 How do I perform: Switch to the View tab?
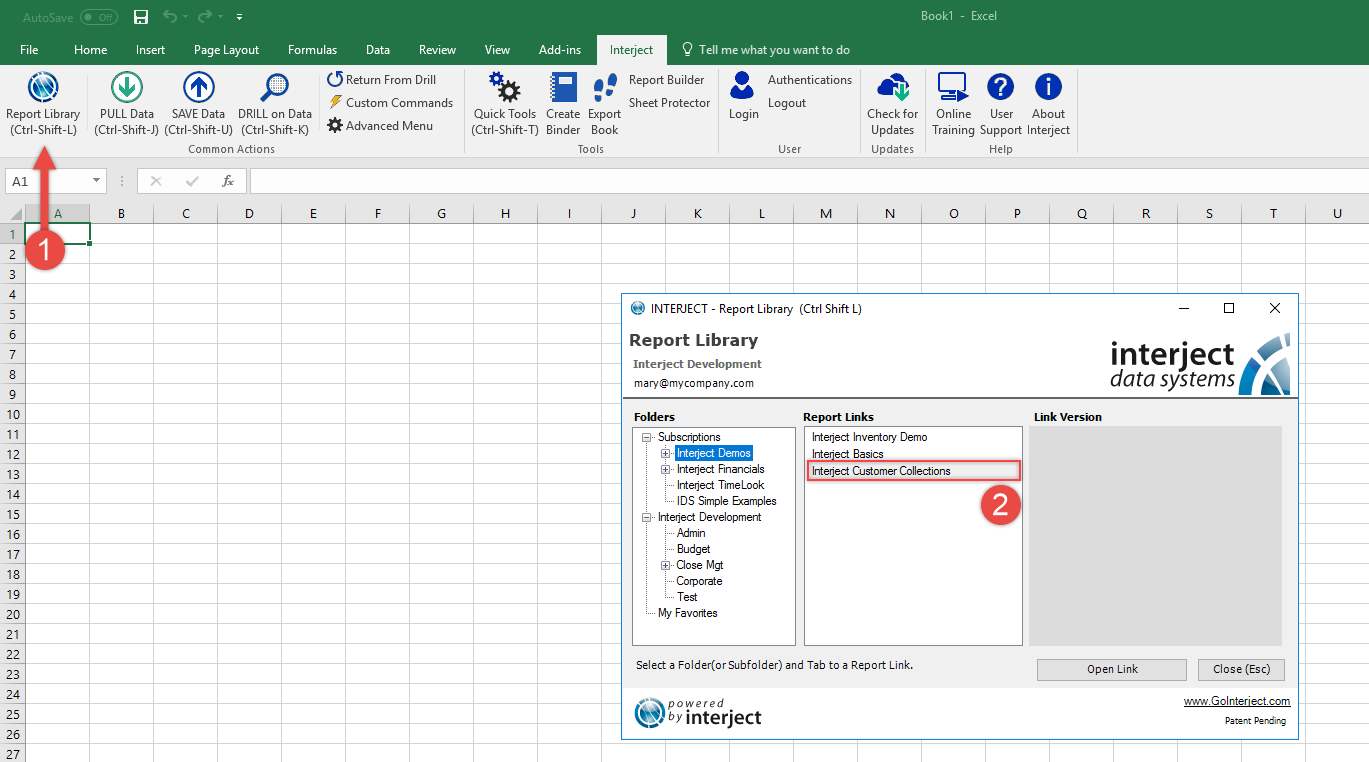[x=497, y=50]
